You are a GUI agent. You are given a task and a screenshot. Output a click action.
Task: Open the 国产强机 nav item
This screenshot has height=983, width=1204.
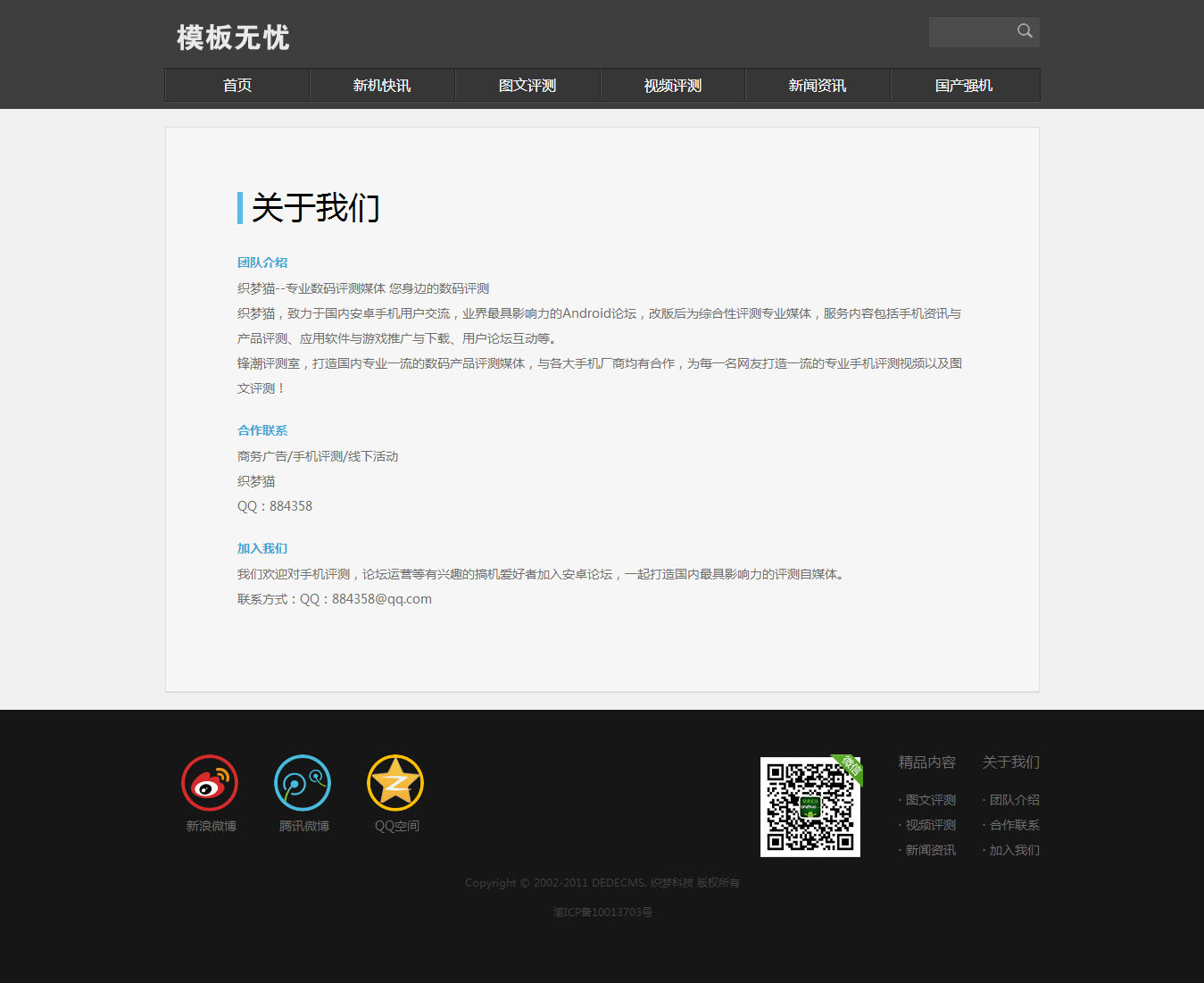pyautogui.click(x=964, y=86)
